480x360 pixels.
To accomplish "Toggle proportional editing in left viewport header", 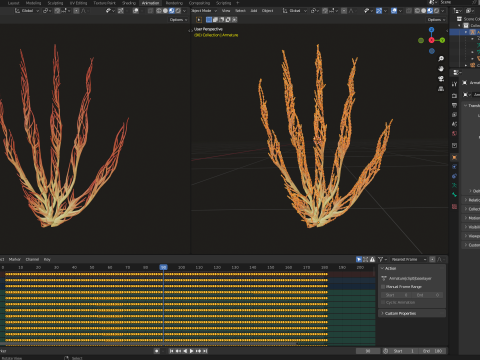I will coord(76,11).
